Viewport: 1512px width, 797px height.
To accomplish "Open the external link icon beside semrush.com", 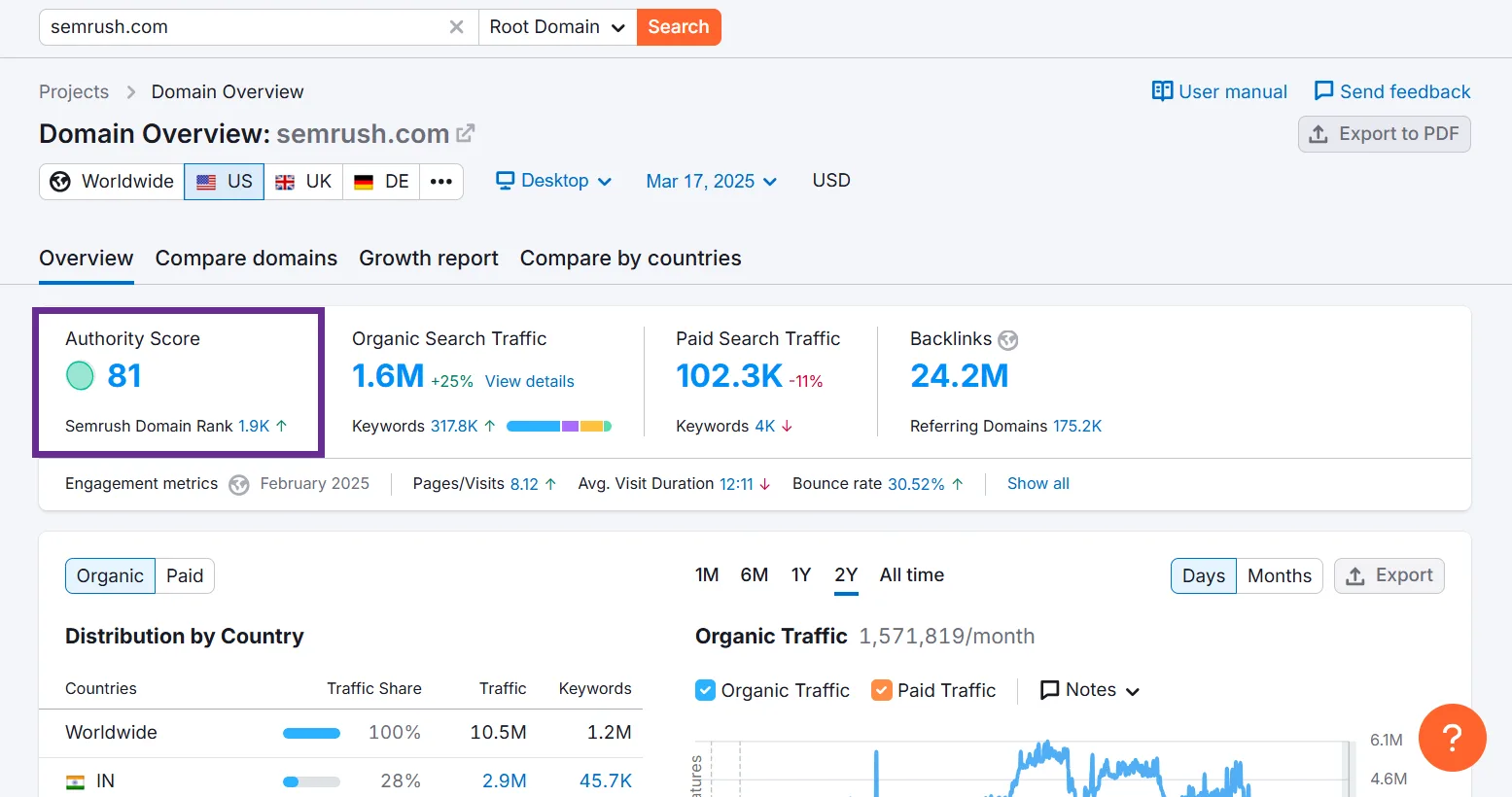I will pos(466,133).
